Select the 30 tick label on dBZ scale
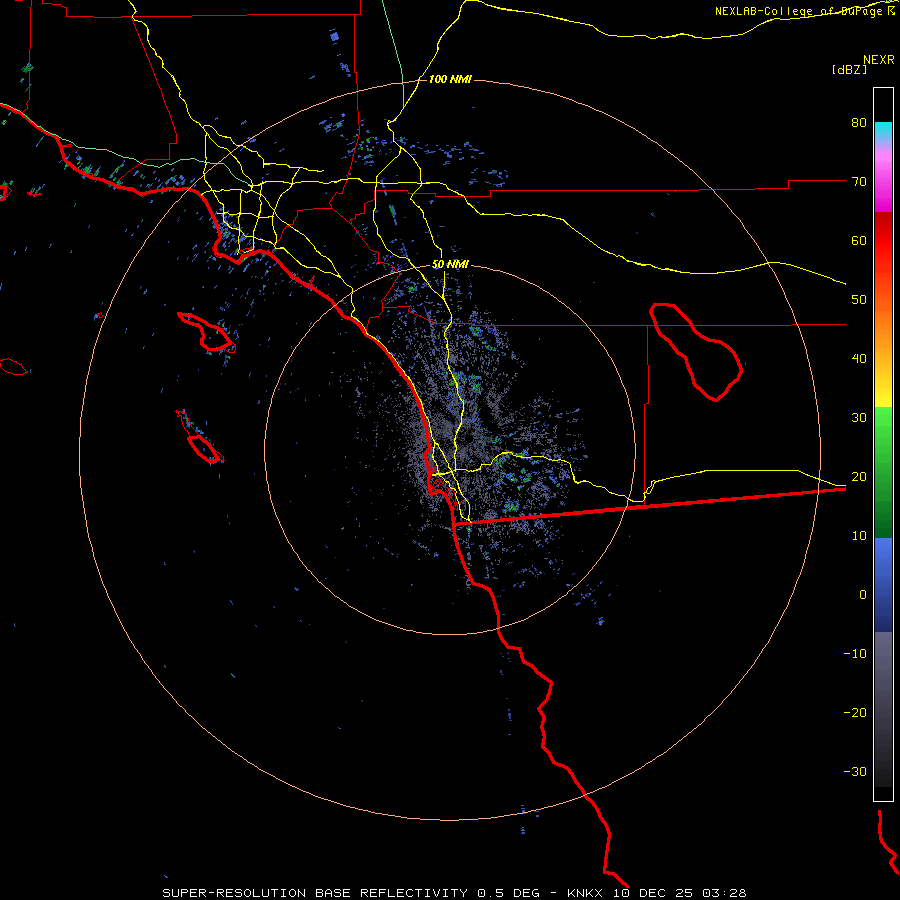This screenshot has height=900, width=900. point(859,418)
